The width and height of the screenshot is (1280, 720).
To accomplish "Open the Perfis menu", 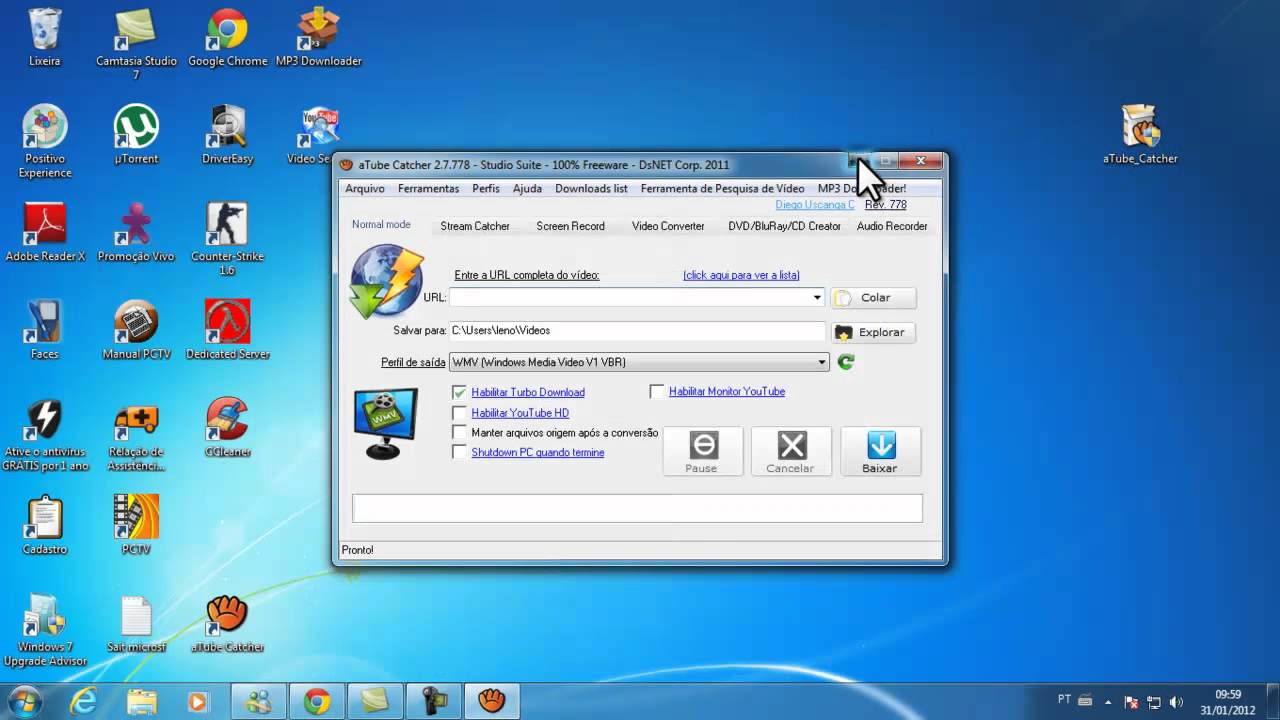I will pos(486,188).
